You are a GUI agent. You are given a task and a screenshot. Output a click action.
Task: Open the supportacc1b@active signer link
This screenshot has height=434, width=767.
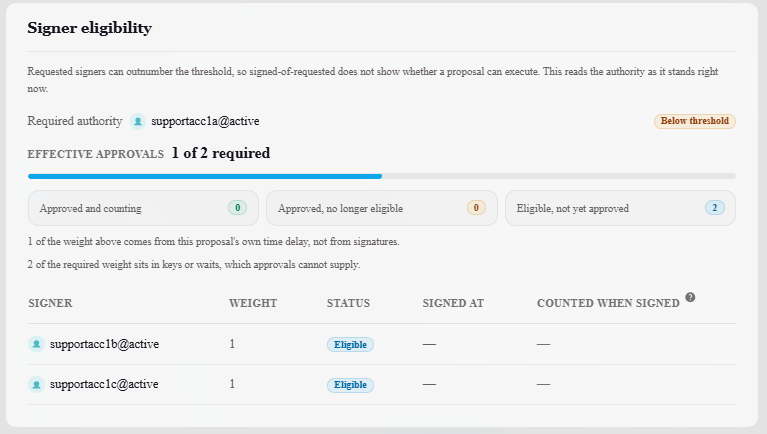point(104,344)
